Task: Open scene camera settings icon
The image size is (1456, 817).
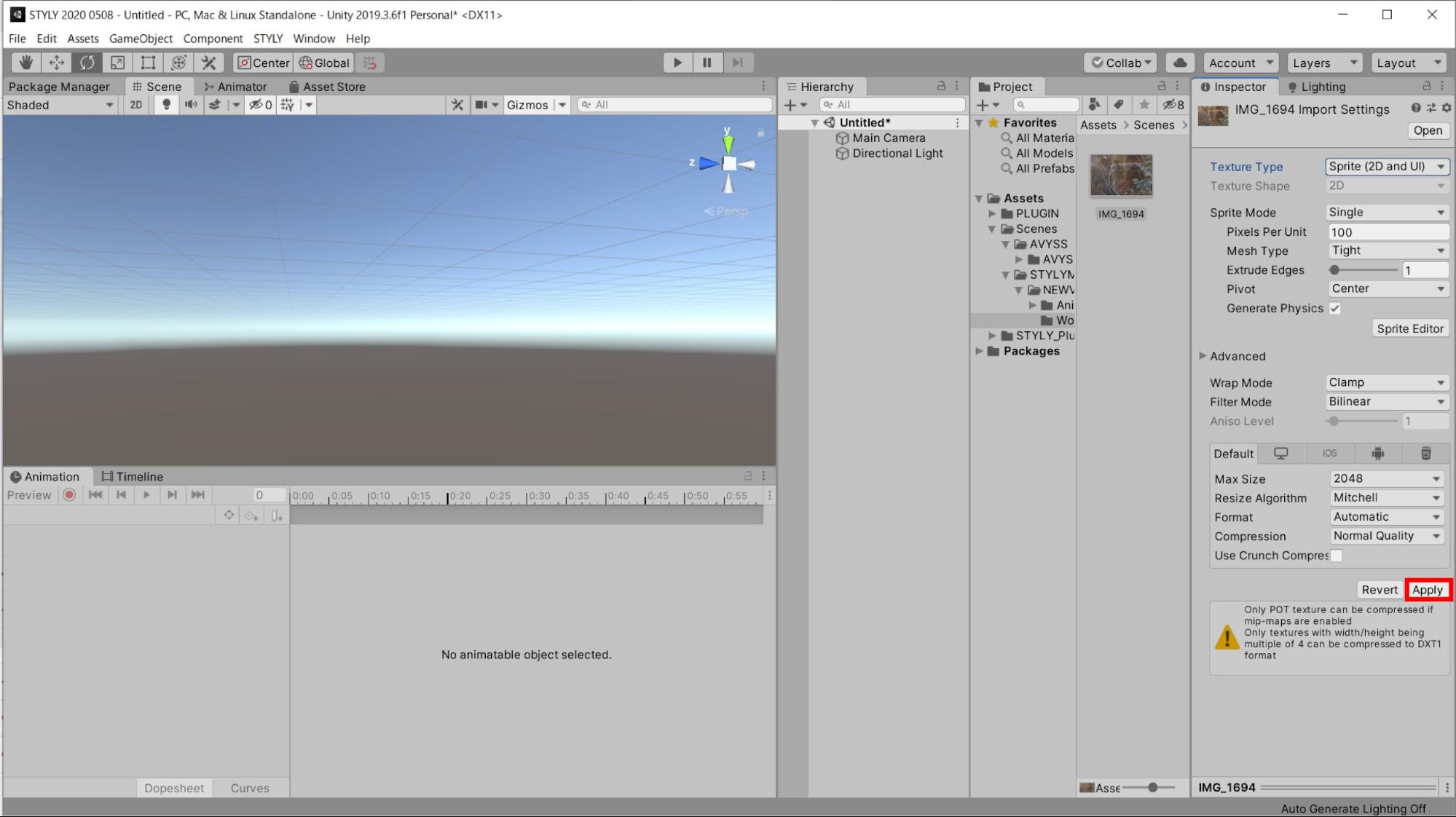Action: [x=481, y=105]
